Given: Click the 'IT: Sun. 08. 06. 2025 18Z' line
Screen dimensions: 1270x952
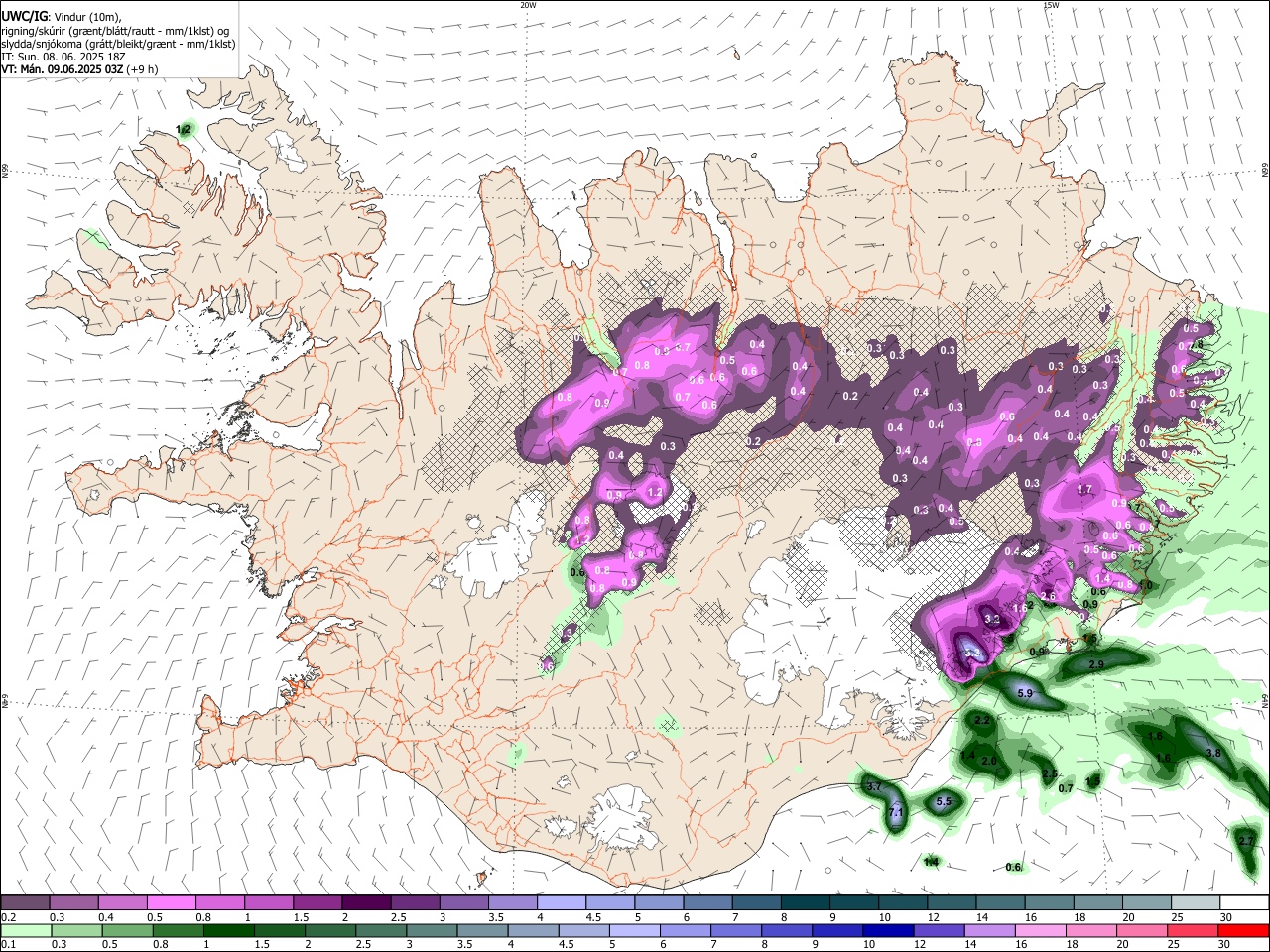Looking at the screenshot, I should click(x=63, y=57).
